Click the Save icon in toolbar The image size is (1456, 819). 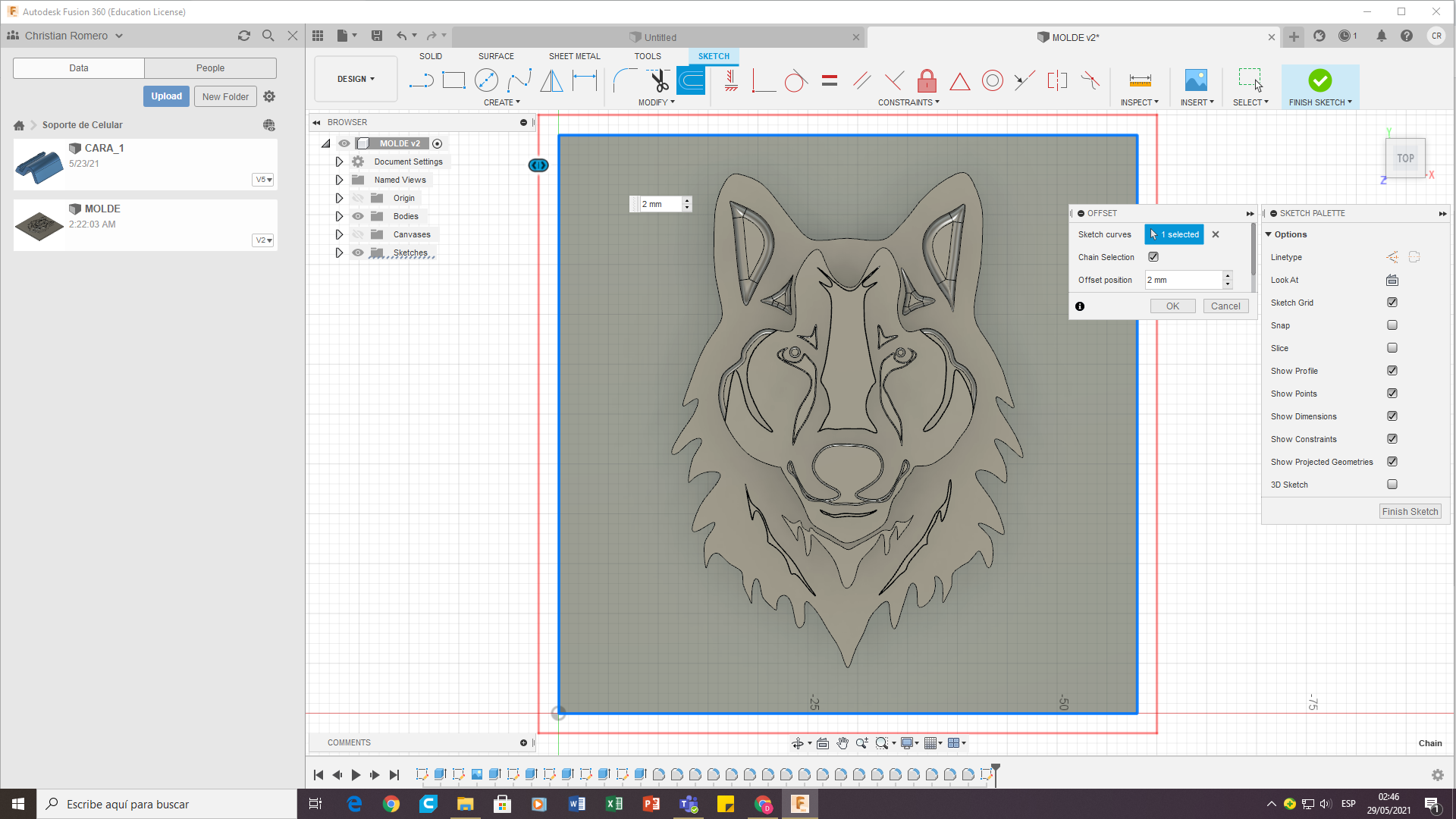tap(377, 36)
